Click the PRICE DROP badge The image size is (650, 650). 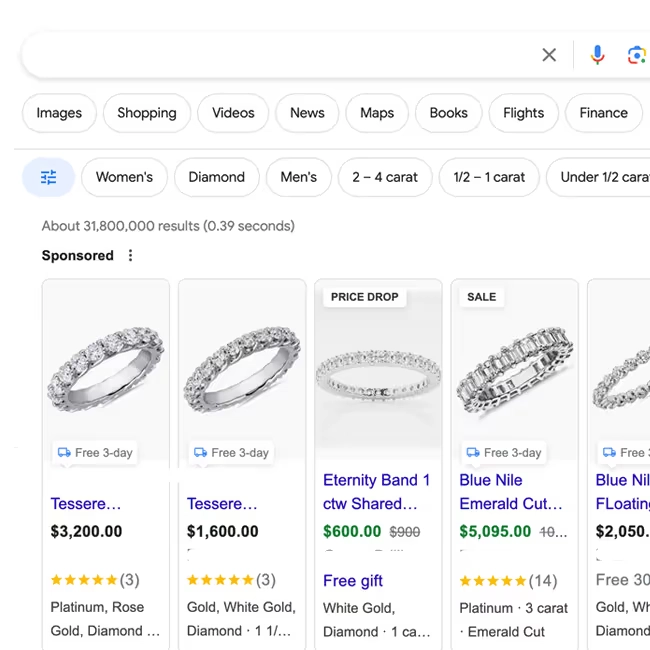pyautogui.click(x=364, y=297)
